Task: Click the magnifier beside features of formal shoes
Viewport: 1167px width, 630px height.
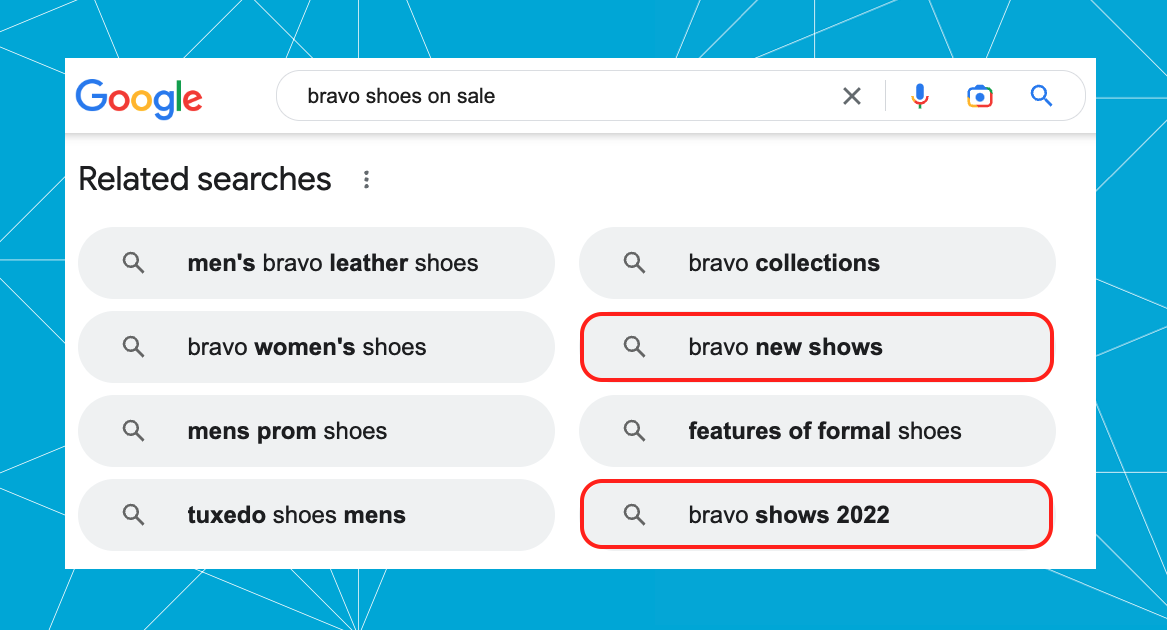Action: pyautogui.click(x=634, y=431)
